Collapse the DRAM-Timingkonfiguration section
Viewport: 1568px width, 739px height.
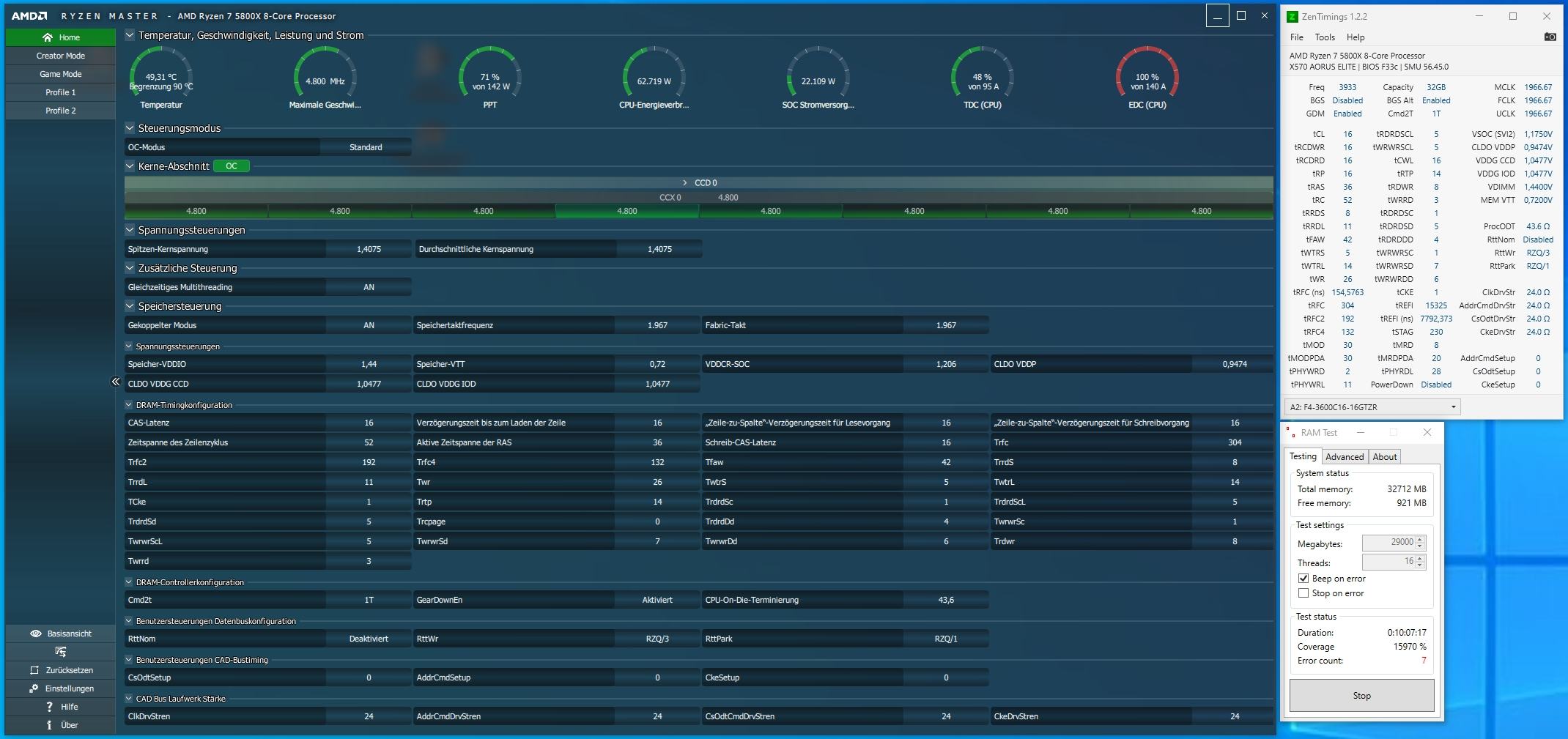[129, 404]
